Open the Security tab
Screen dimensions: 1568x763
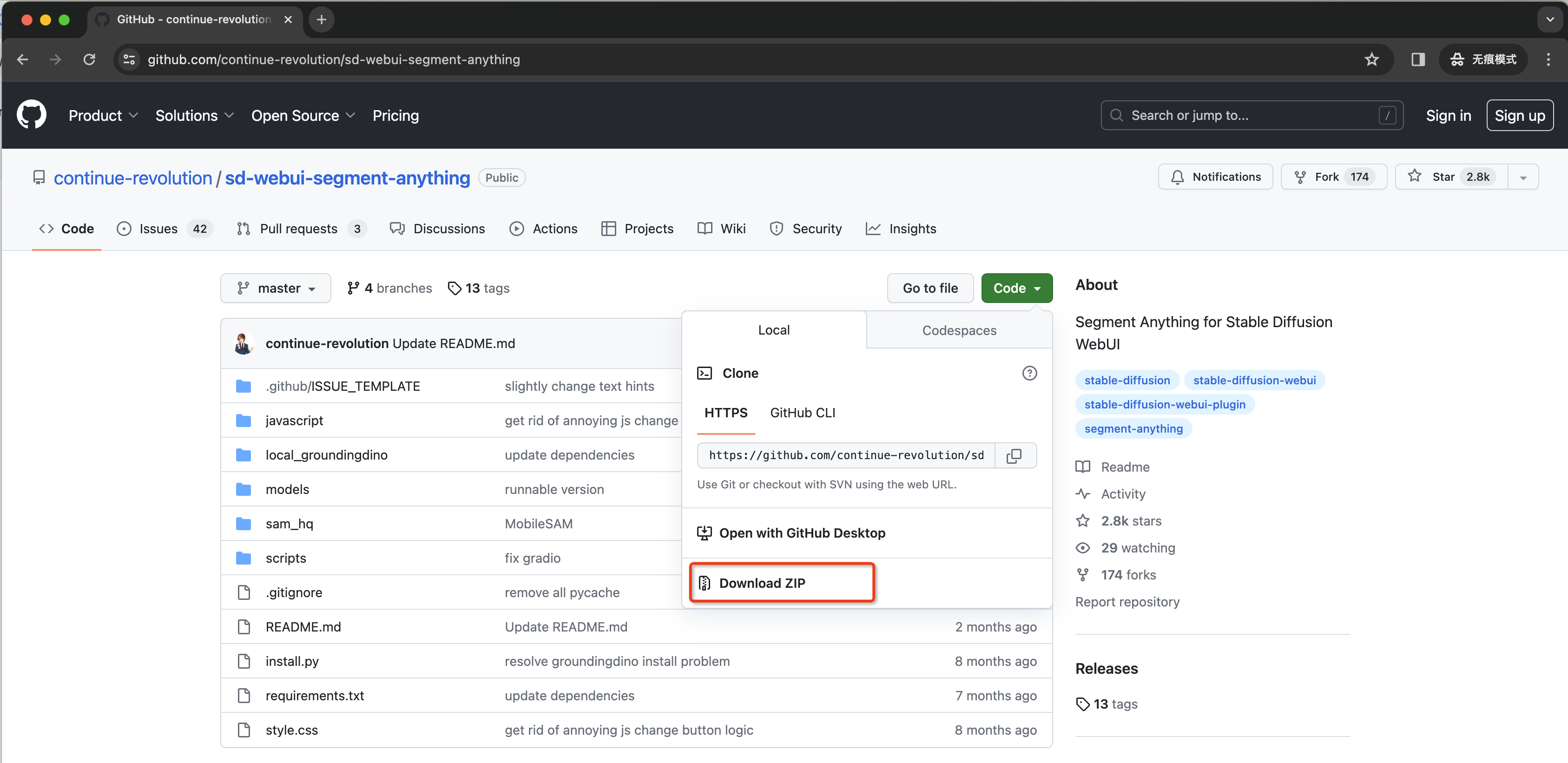(806, 229)
